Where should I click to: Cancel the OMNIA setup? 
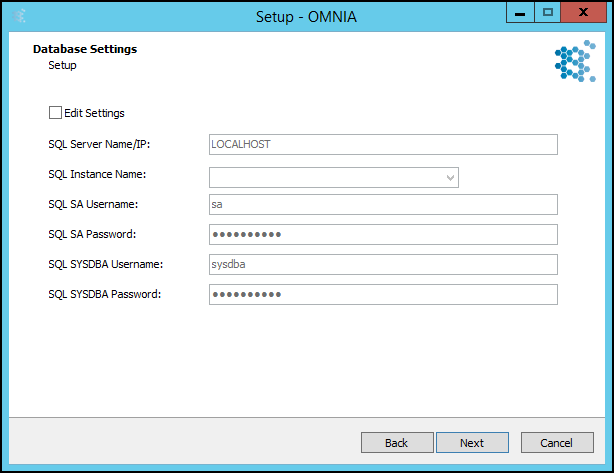[557, 443]
